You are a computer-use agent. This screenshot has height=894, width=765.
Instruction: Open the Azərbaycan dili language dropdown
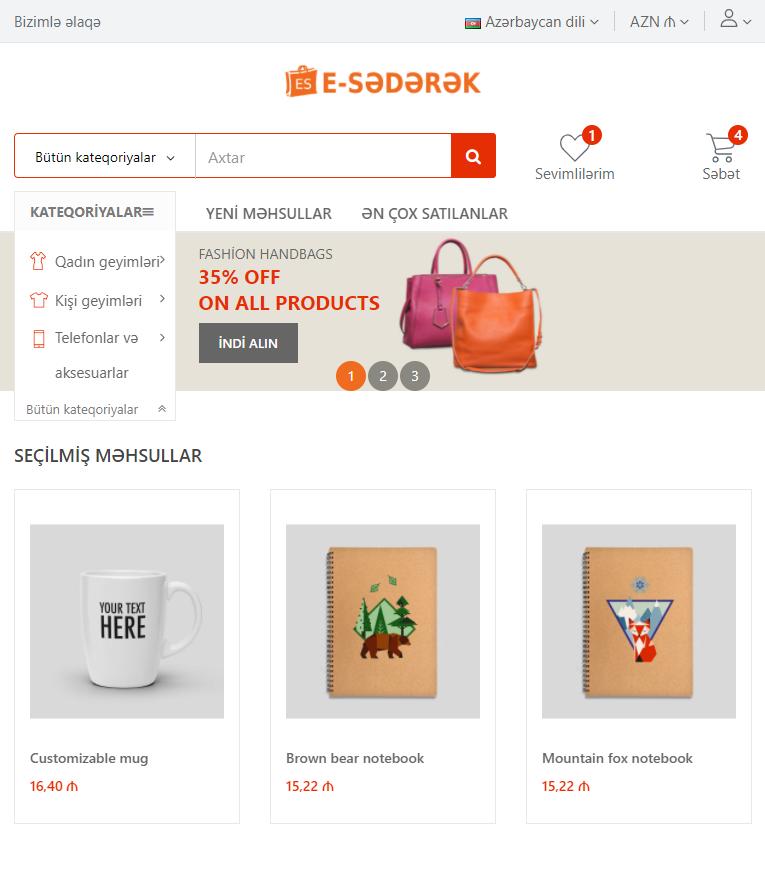pos(531,22)
